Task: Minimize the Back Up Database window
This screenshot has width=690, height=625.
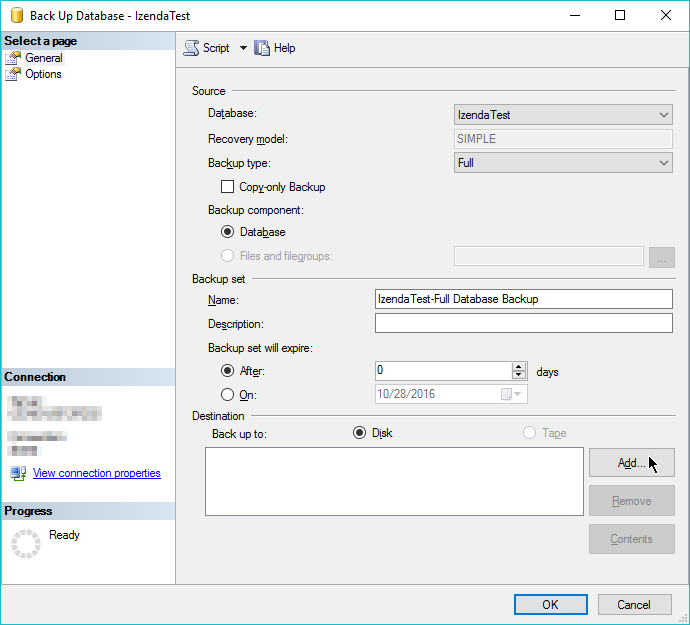Action: tap(575, 15)
